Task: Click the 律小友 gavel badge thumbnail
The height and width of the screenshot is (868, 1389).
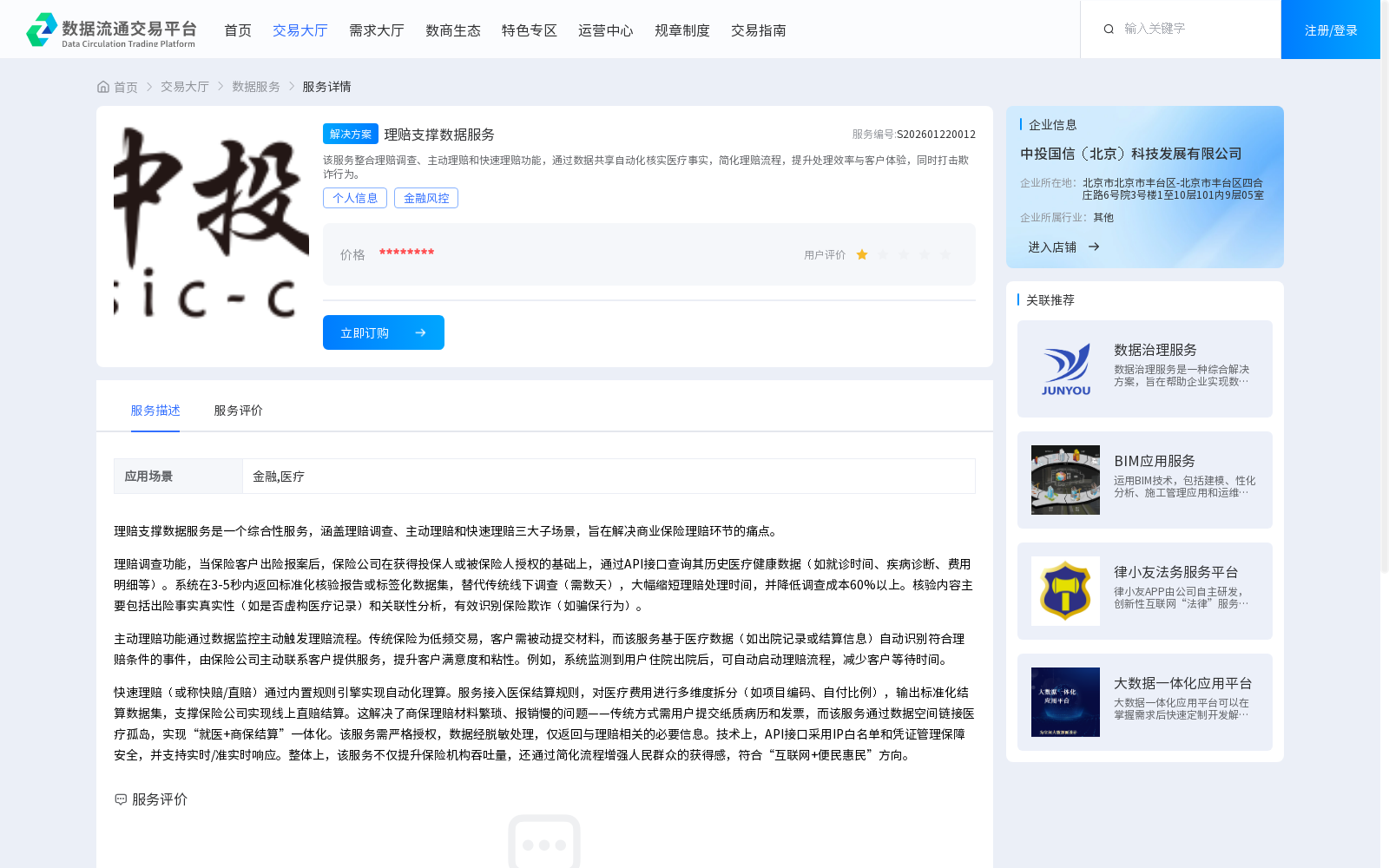Action: (1065, 591)
